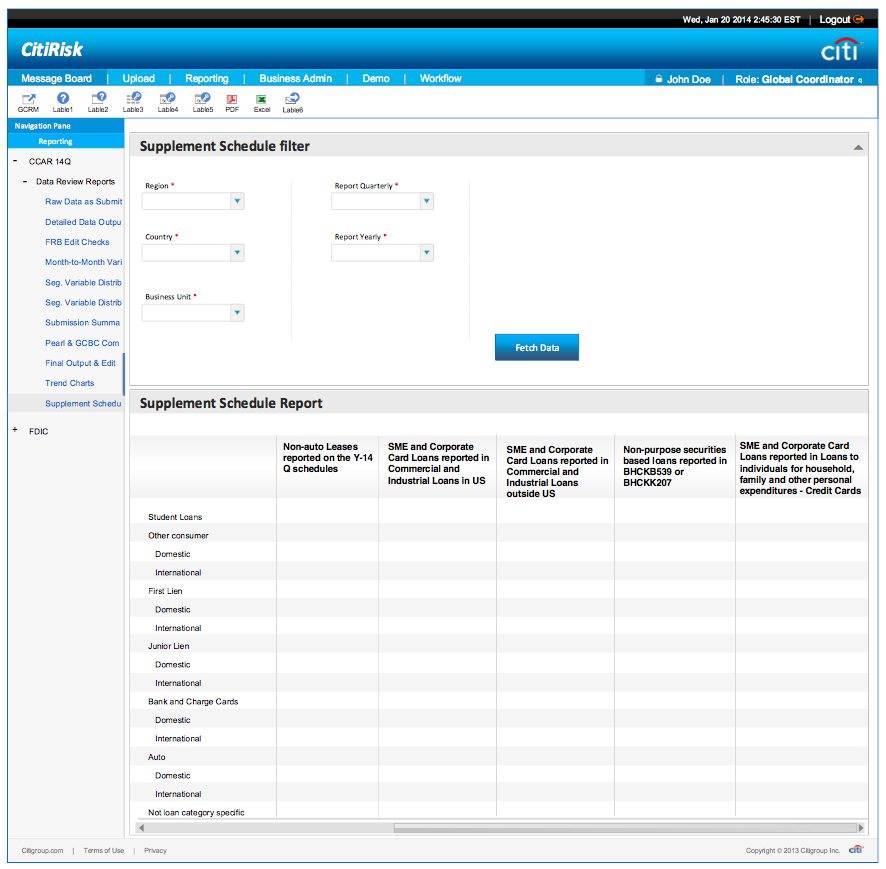Click the First Lien row label
This screenshot has height=869, width=886.
[165, 591]
